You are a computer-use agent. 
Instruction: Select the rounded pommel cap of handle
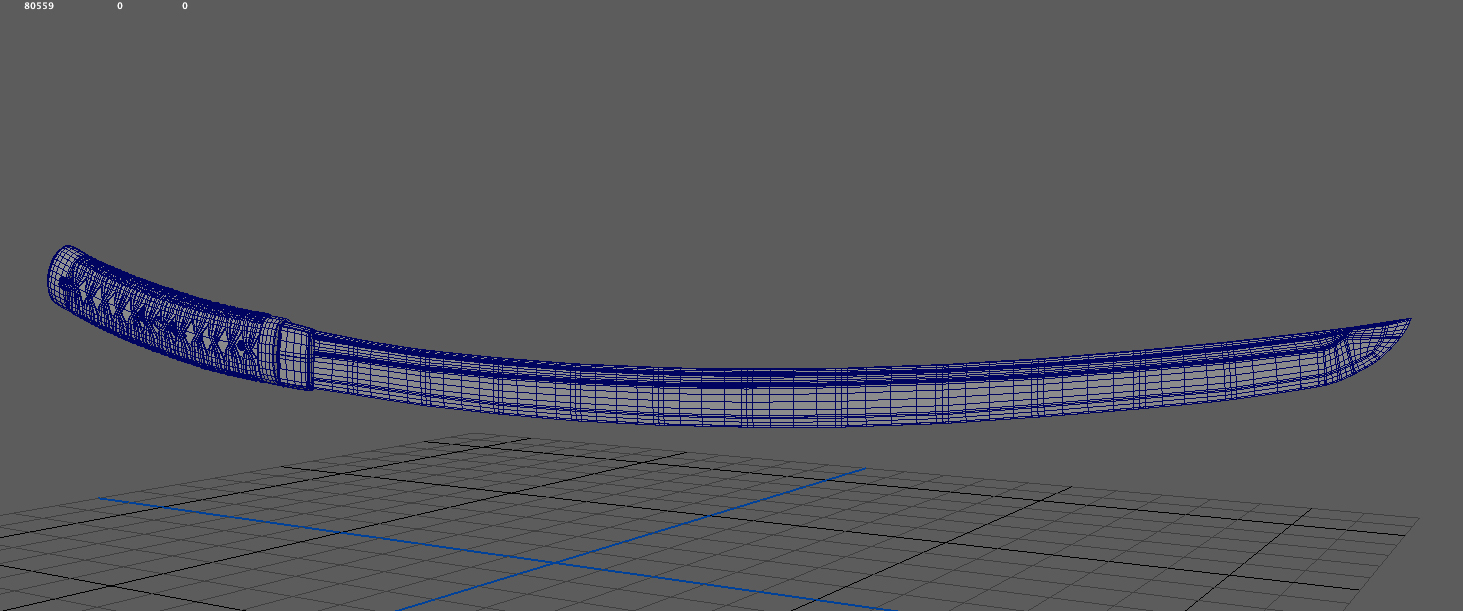(60, 272)
